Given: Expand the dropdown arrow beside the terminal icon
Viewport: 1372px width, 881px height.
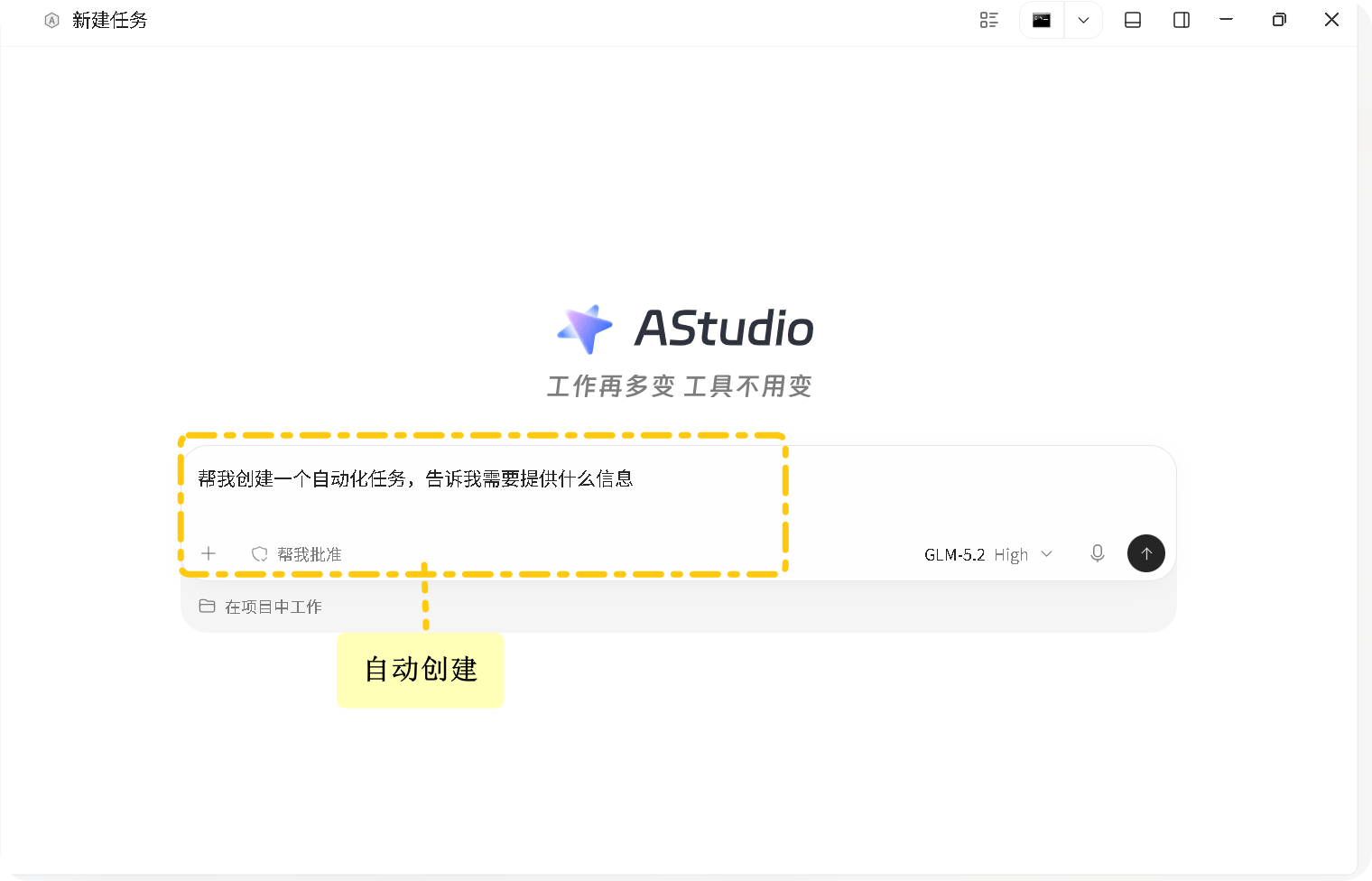Looking at the screenshot, I should pyautogui.click(x=1084, y=20).
